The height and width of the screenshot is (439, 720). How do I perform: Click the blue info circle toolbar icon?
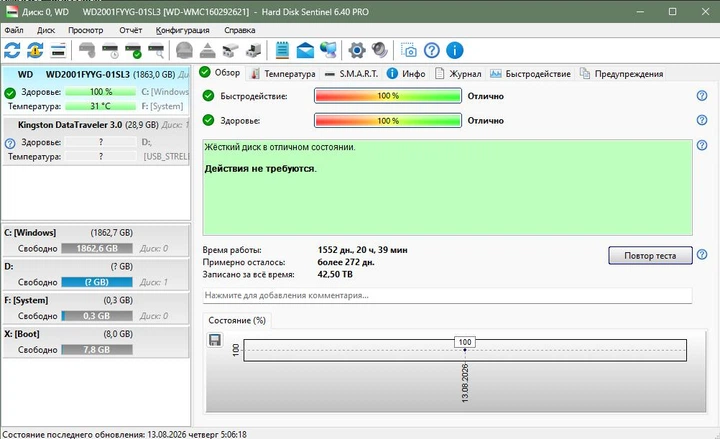pos(455,50)
